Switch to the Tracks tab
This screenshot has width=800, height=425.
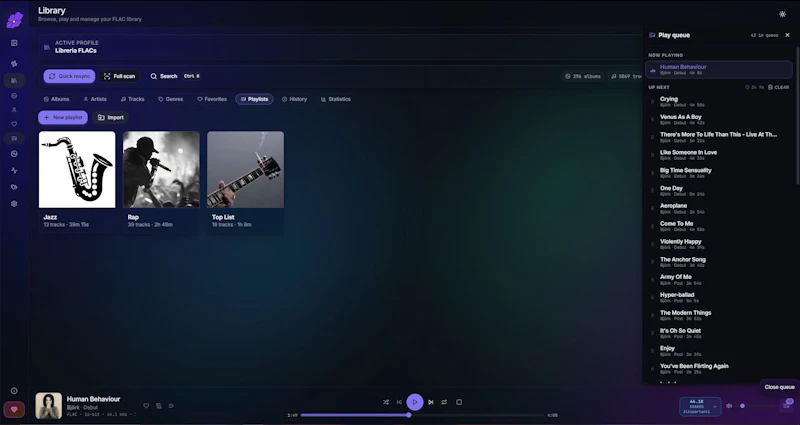click(x=133, y=99)
